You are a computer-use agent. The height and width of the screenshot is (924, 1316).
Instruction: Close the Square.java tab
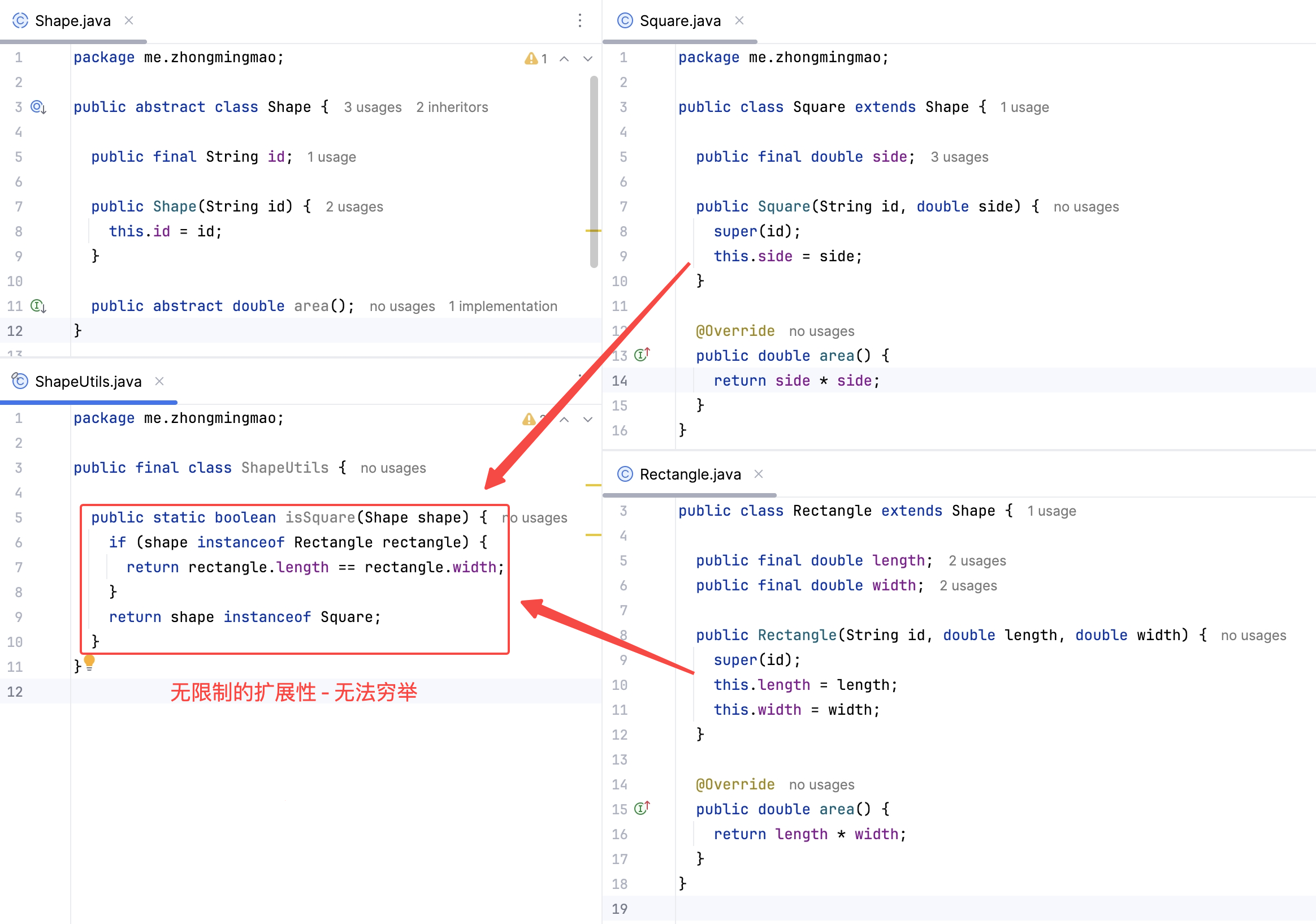[739, 20]
